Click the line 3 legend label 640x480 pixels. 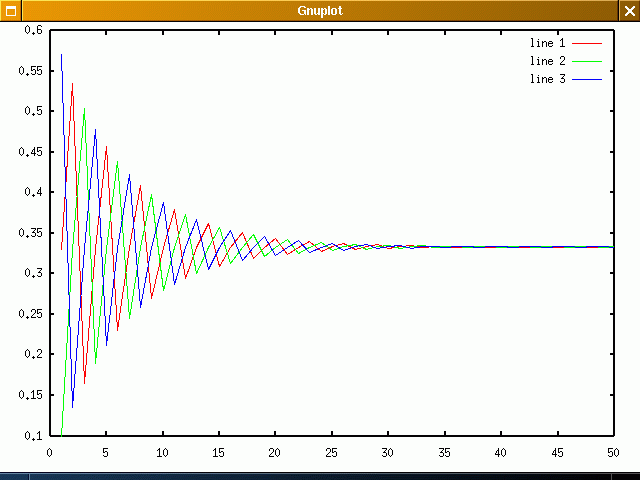547,78
